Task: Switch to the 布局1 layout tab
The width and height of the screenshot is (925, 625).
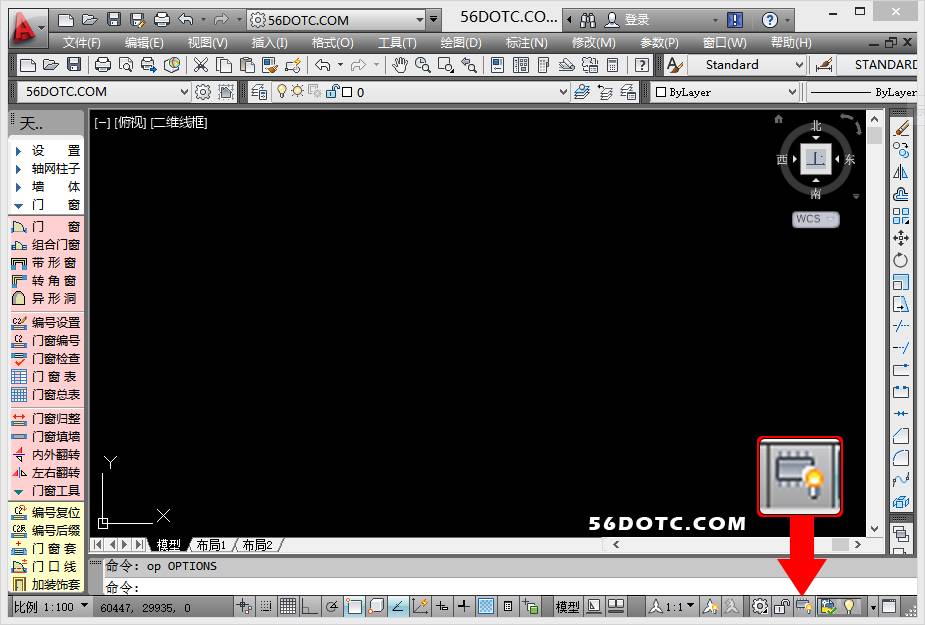Action: [211, 545]
